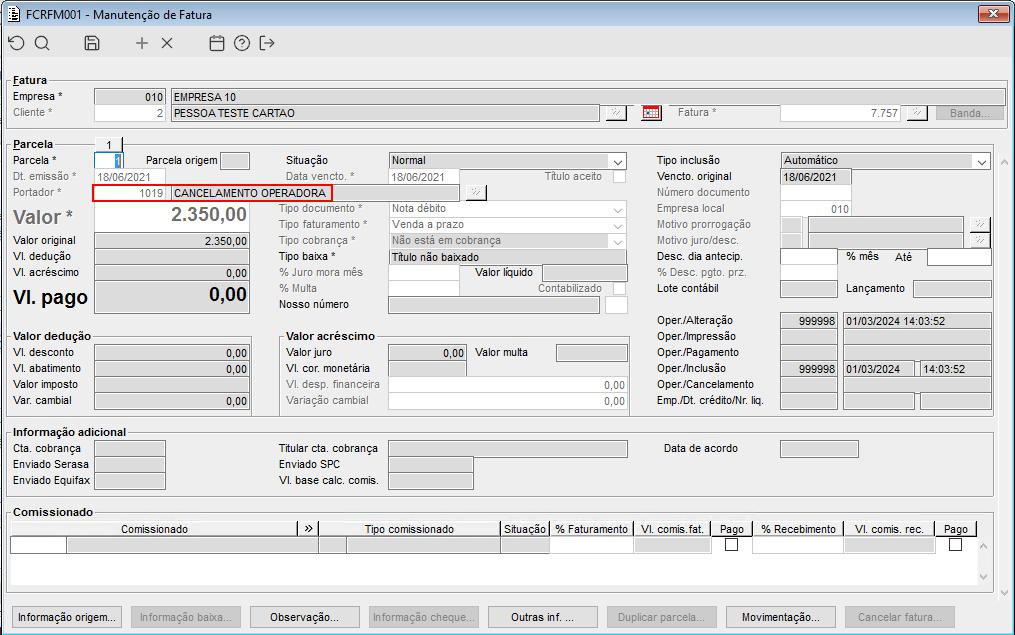Click the Fatura number field 7.757
The width and height of the screenshot is (1015, 635).
pos(841,113)
